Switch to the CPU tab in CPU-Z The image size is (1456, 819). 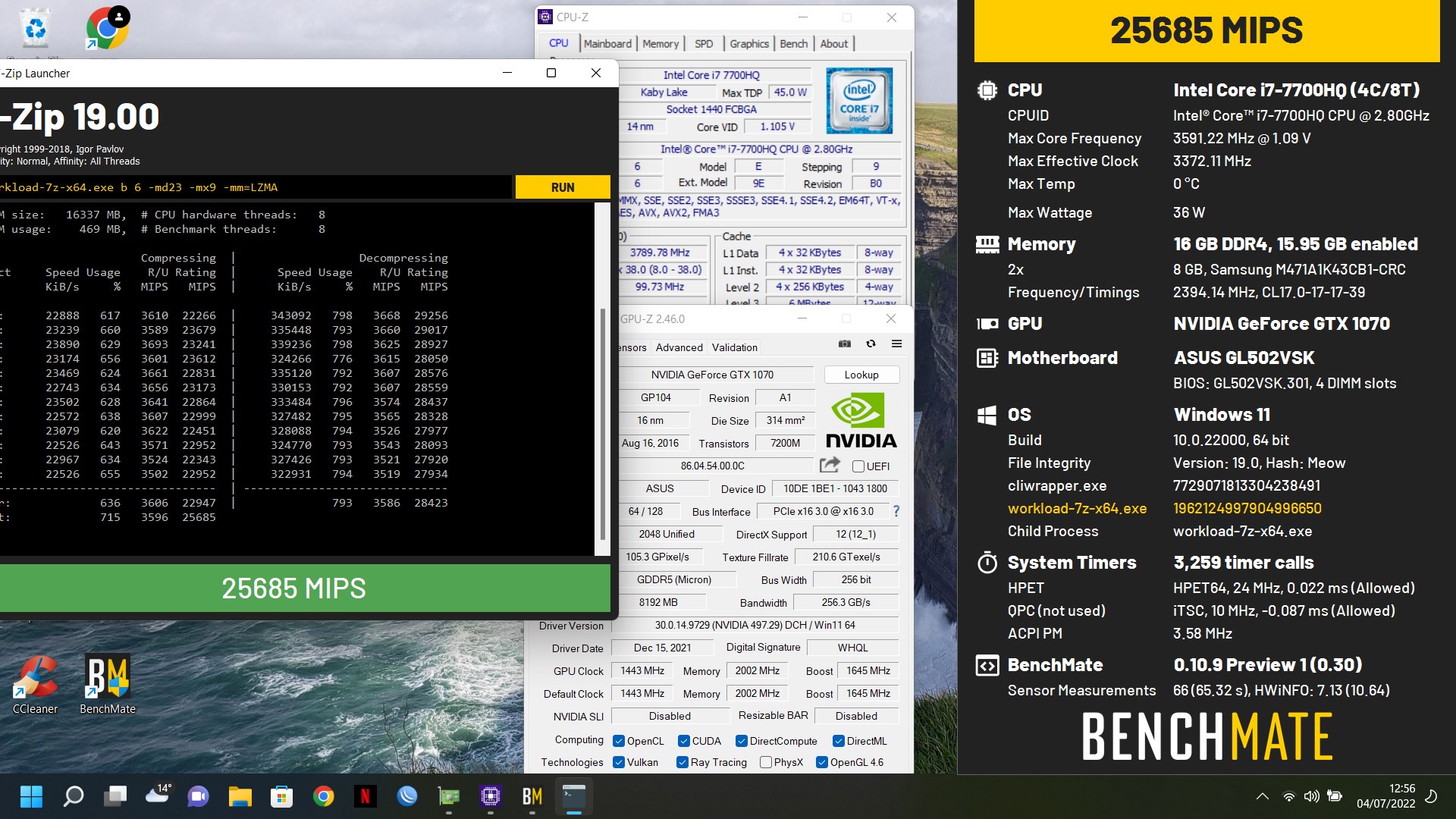[559, 43]
